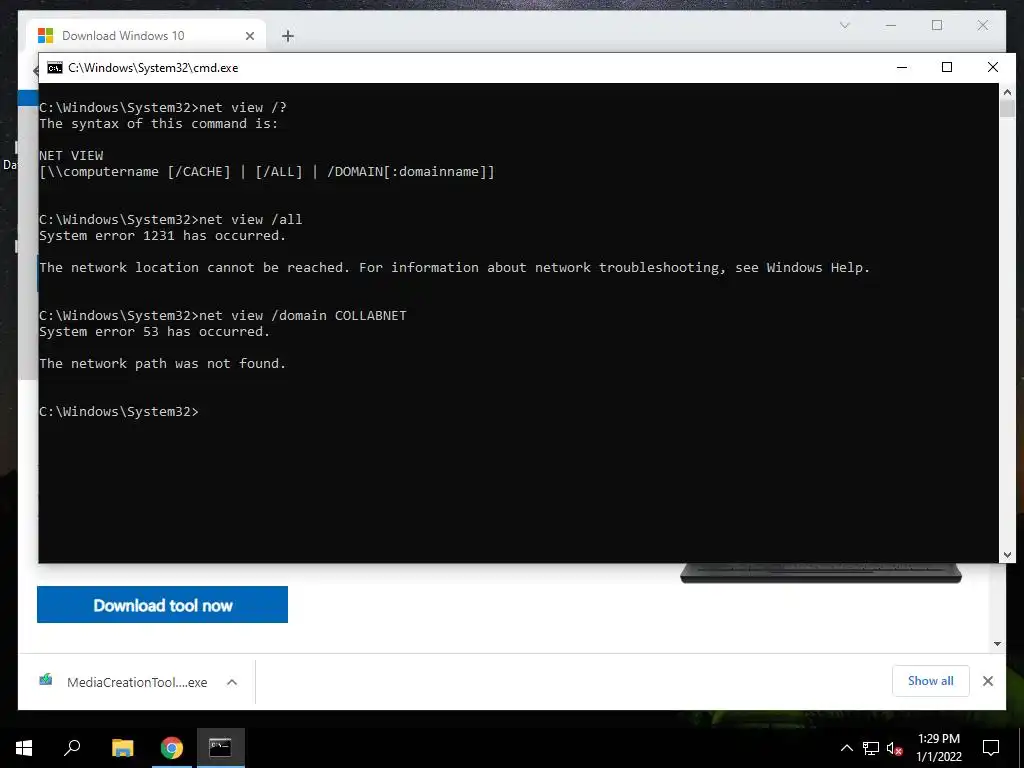Show all downloads in Chrome
Screen dimensions: 1024x768
(931, 681)
